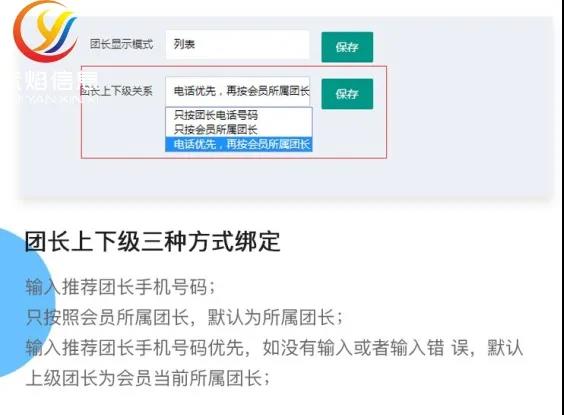Click 保存 button beside 团长显示模式
Viewport: 564px width, 415px height.
click(x=347, y=47)
